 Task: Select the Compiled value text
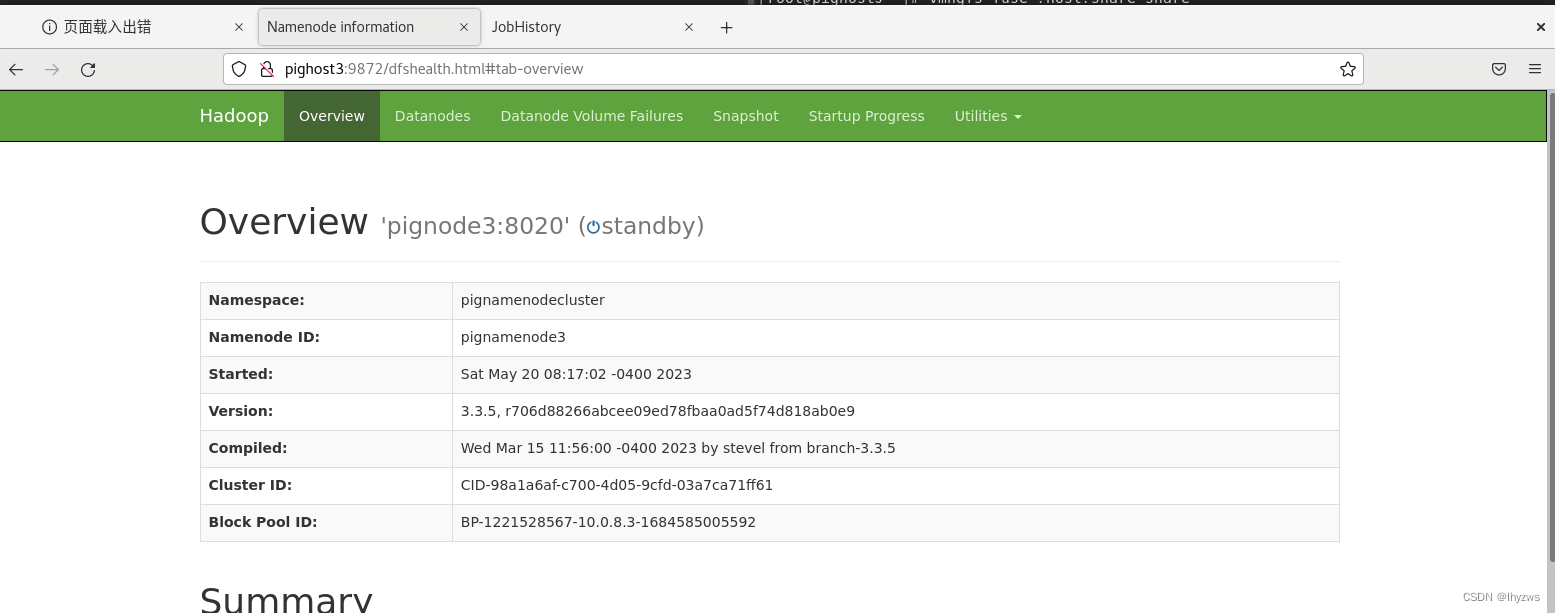click(x=678, y=448)
